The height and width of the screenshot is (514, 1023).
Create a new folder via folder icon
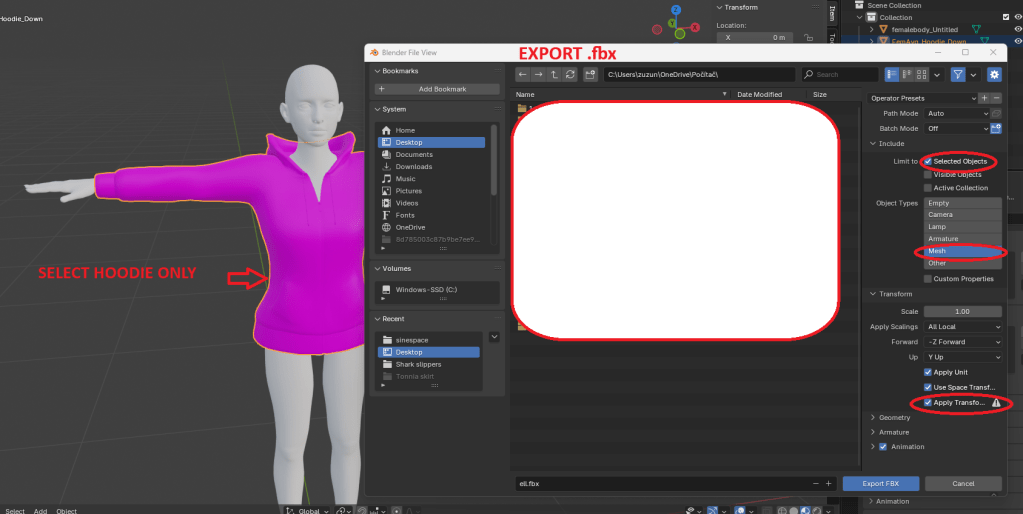point(590,74)
